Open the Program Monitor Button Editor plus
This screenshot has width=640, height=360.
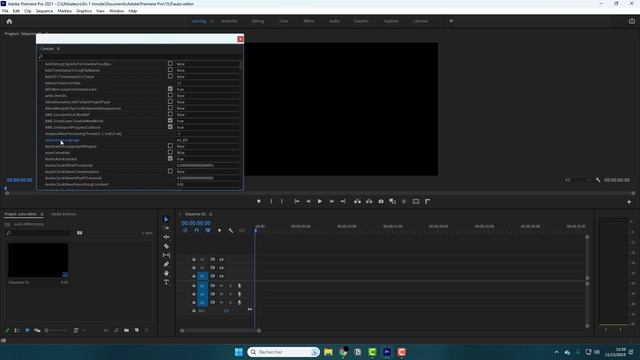pyautogui.click(x=629, y=202)
